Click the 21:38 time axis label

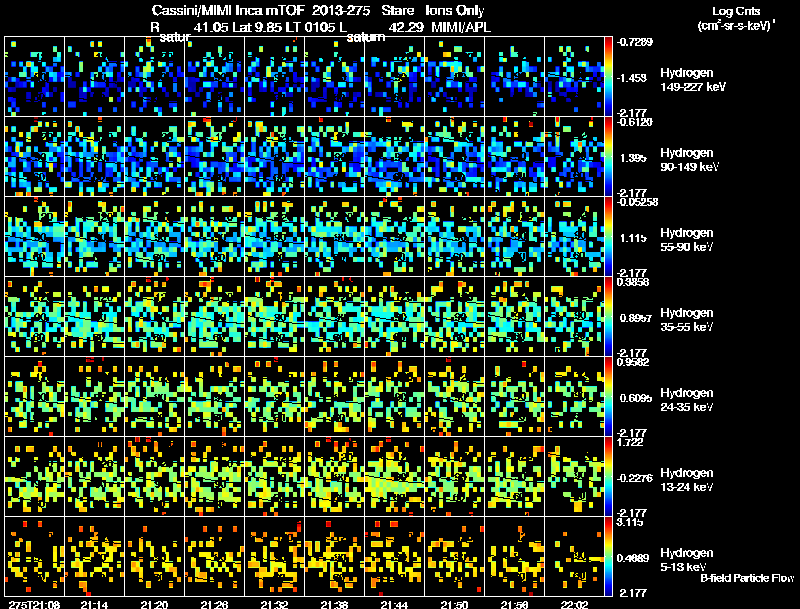click(x=334, y=604)
